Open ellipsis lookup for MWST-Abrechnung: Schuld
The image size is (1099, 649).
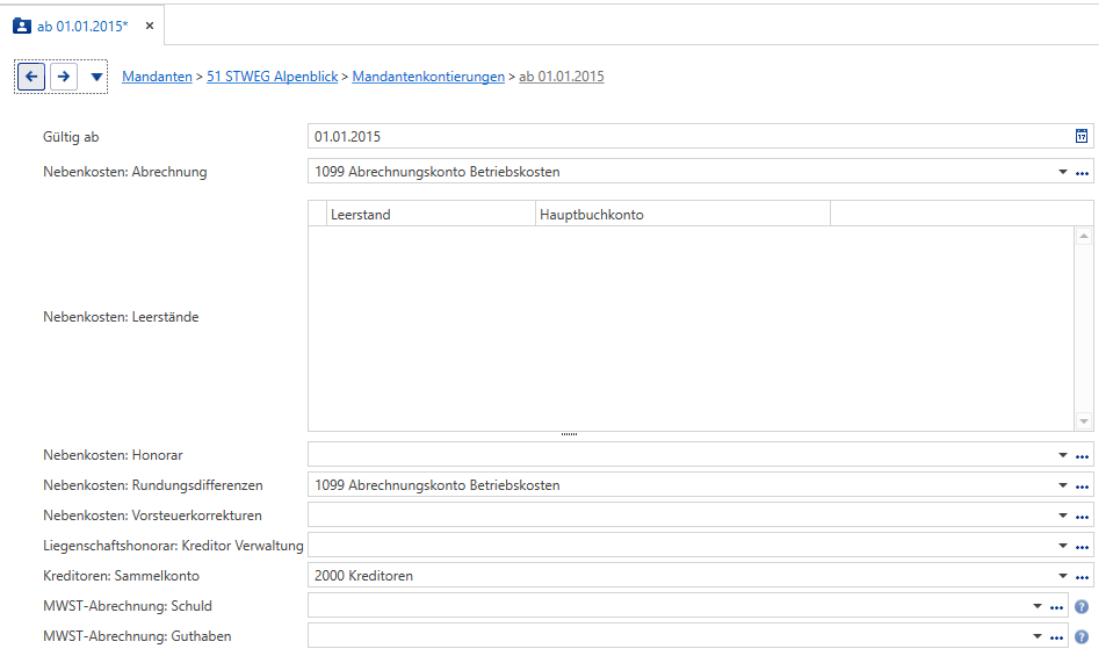click(x=1056, y=607)
